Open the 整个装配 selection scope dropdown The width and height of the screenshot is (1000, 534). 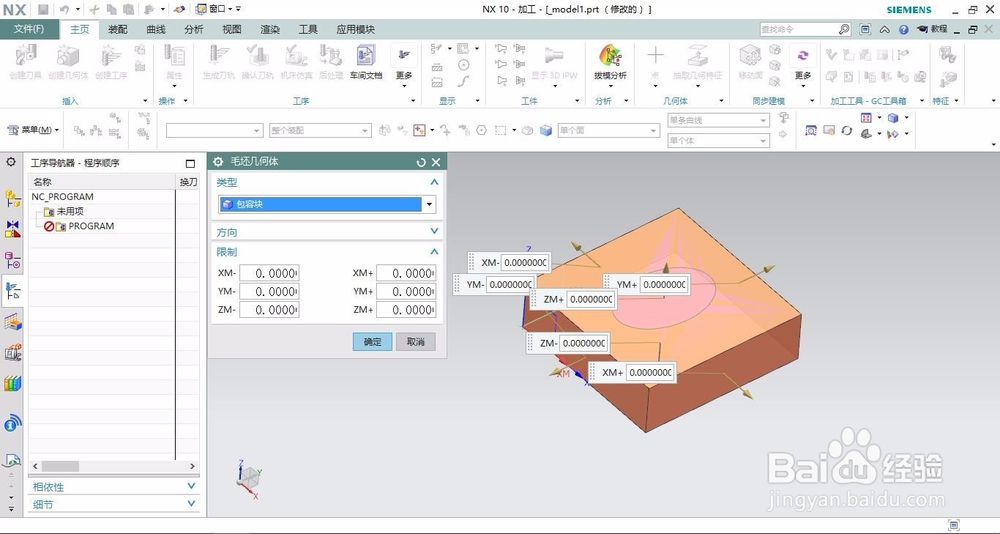tap(320, 130)
